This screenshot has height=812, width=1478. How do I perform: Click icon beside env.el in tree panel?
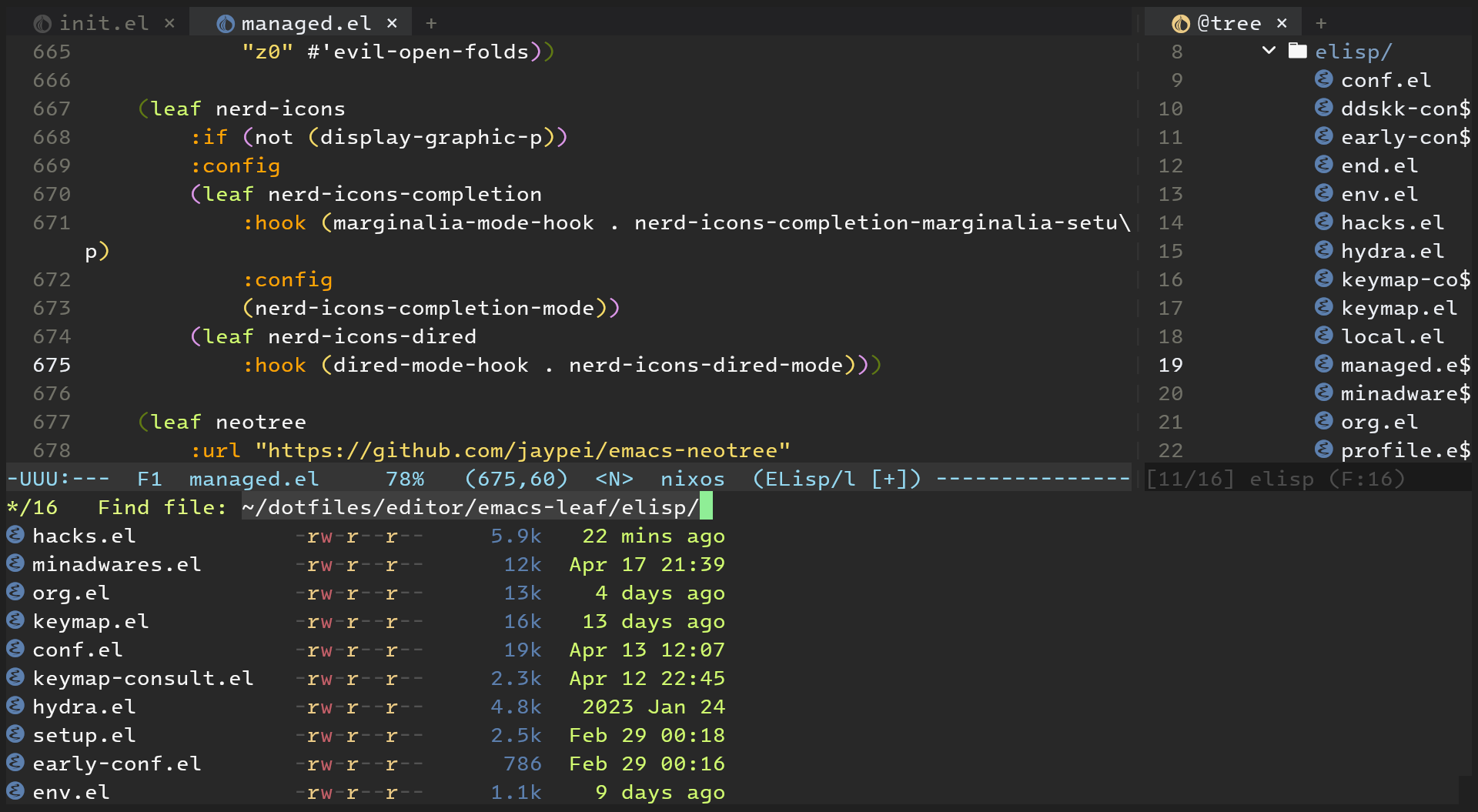[x=1323, y=193]
